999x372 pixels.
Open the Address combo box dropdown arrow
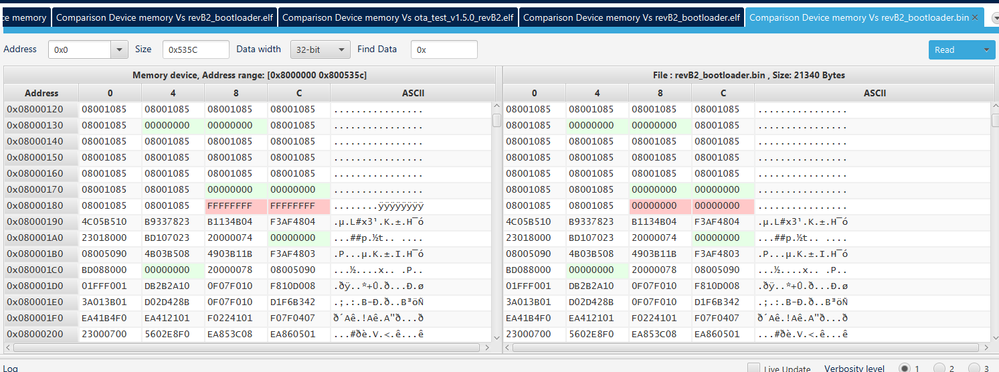click(119, 50)
